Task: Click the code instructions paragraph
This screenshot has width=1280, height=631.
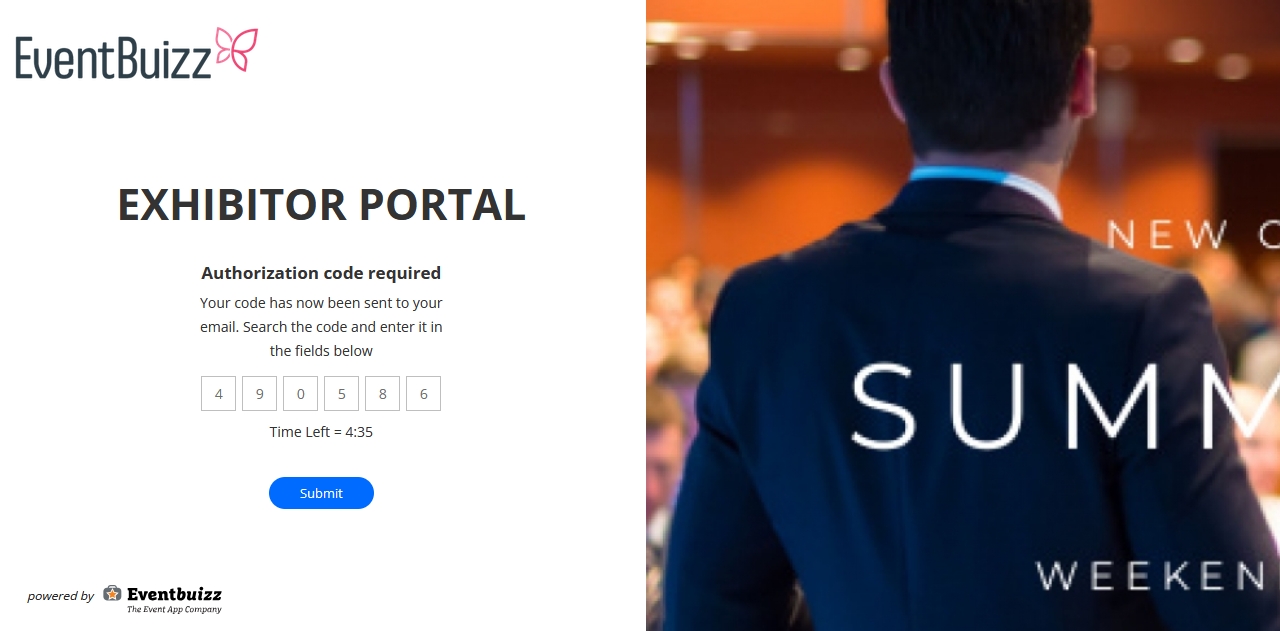Action: click(321, 327)
